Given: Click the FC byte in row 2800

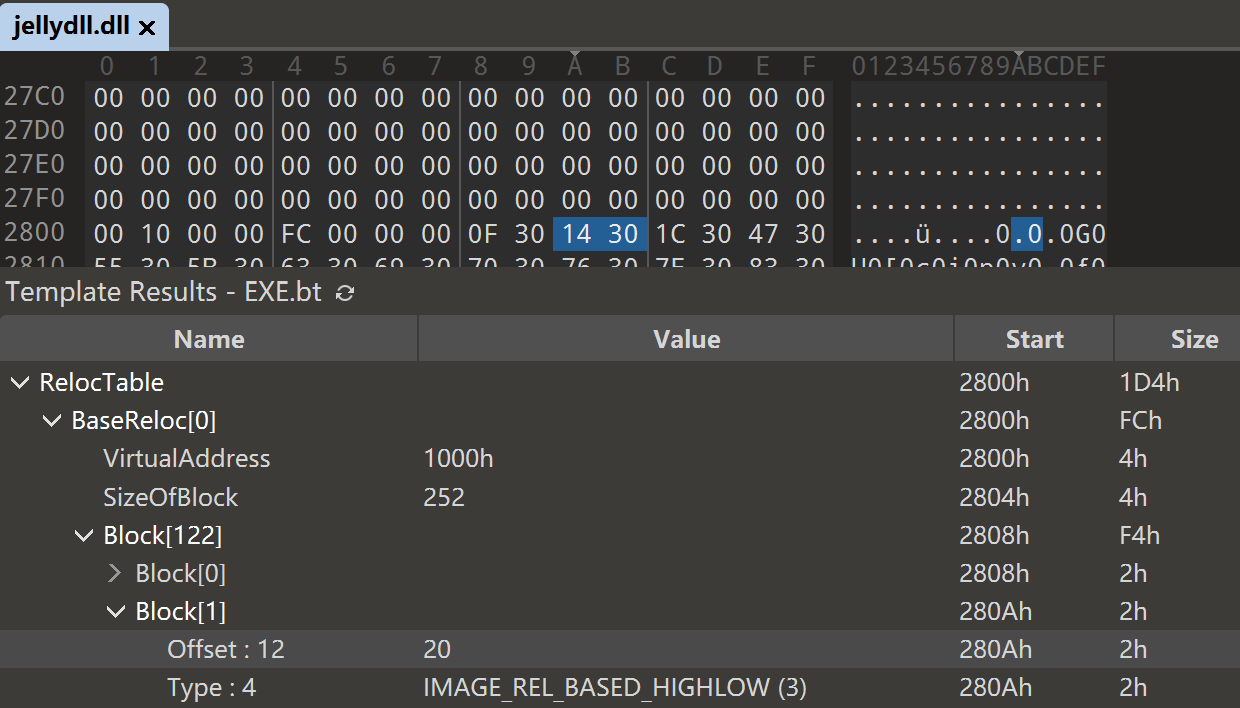Looking at the screenshot, I should tap(295, 234).
